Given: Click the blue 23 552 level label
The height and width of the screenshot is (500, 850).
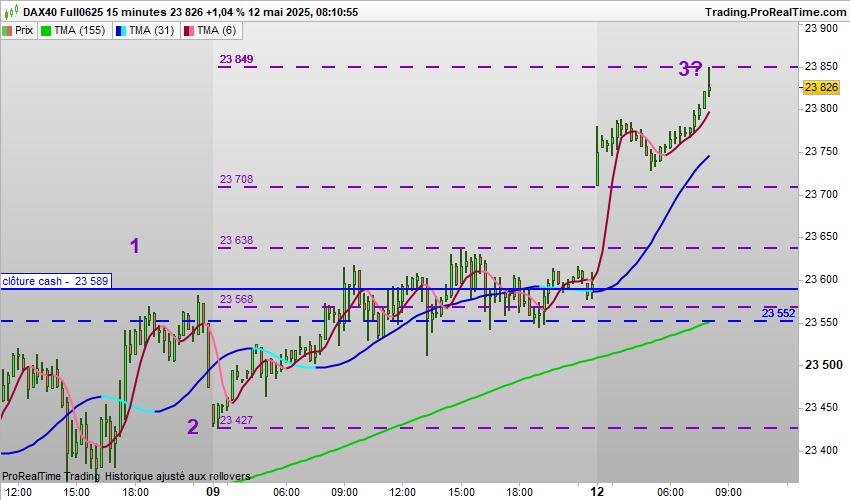Looking at the screenshot, I should [778, 313].
